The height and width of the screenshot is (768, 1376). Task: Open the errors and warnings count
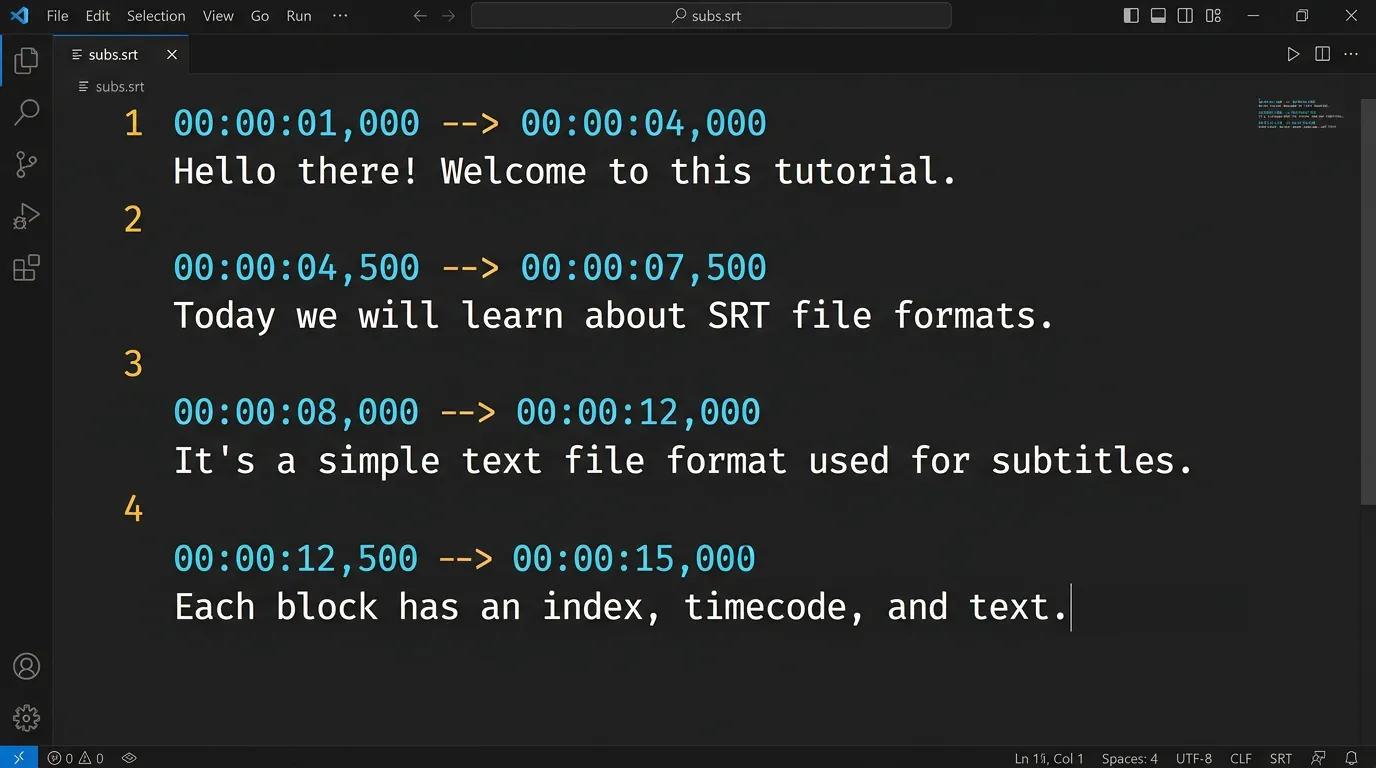click(76, 758)
